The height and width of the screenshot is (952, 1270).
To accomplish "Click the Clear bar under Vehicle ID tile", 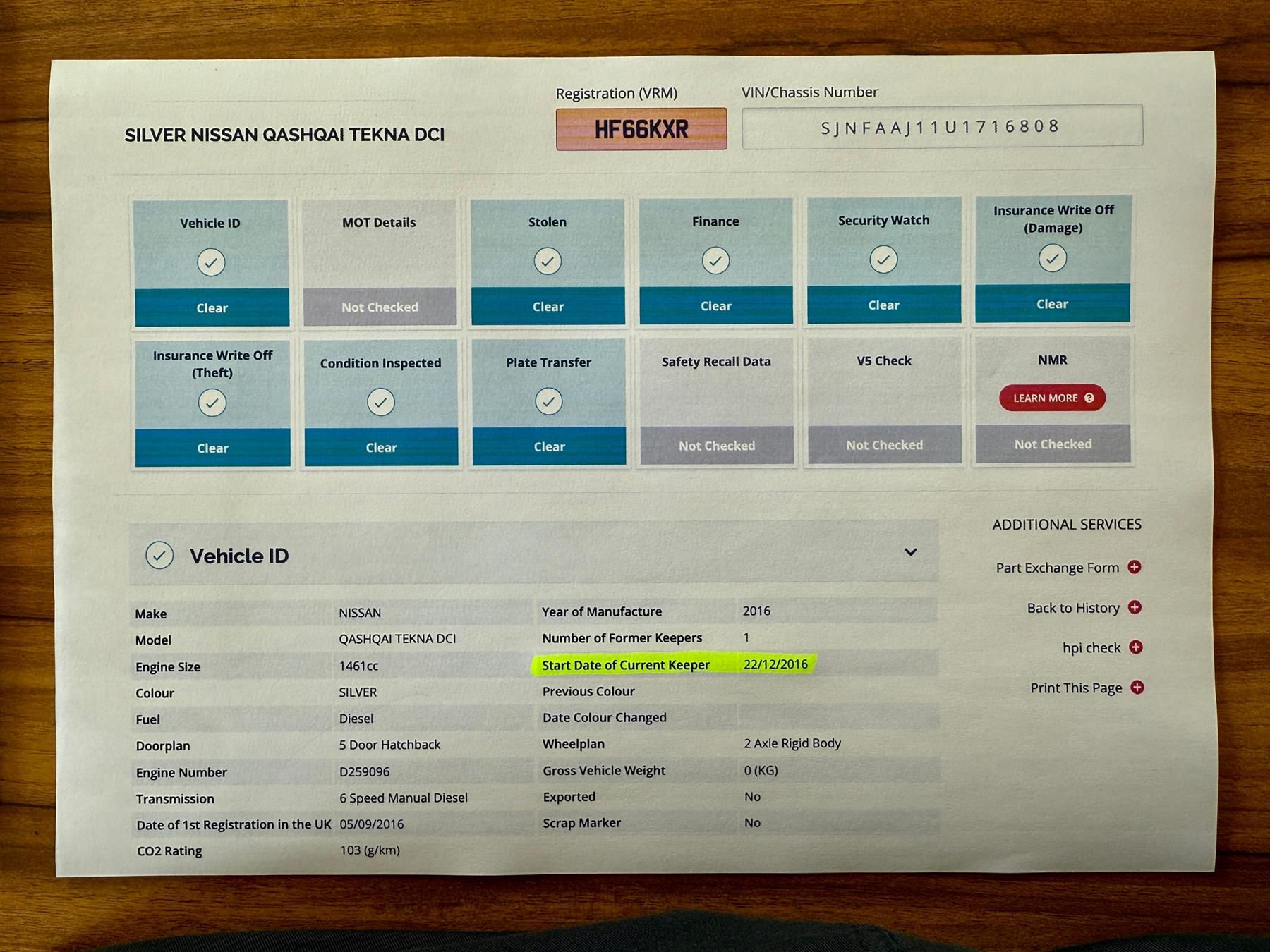I will pyautogui.click(x=212, y=307).
